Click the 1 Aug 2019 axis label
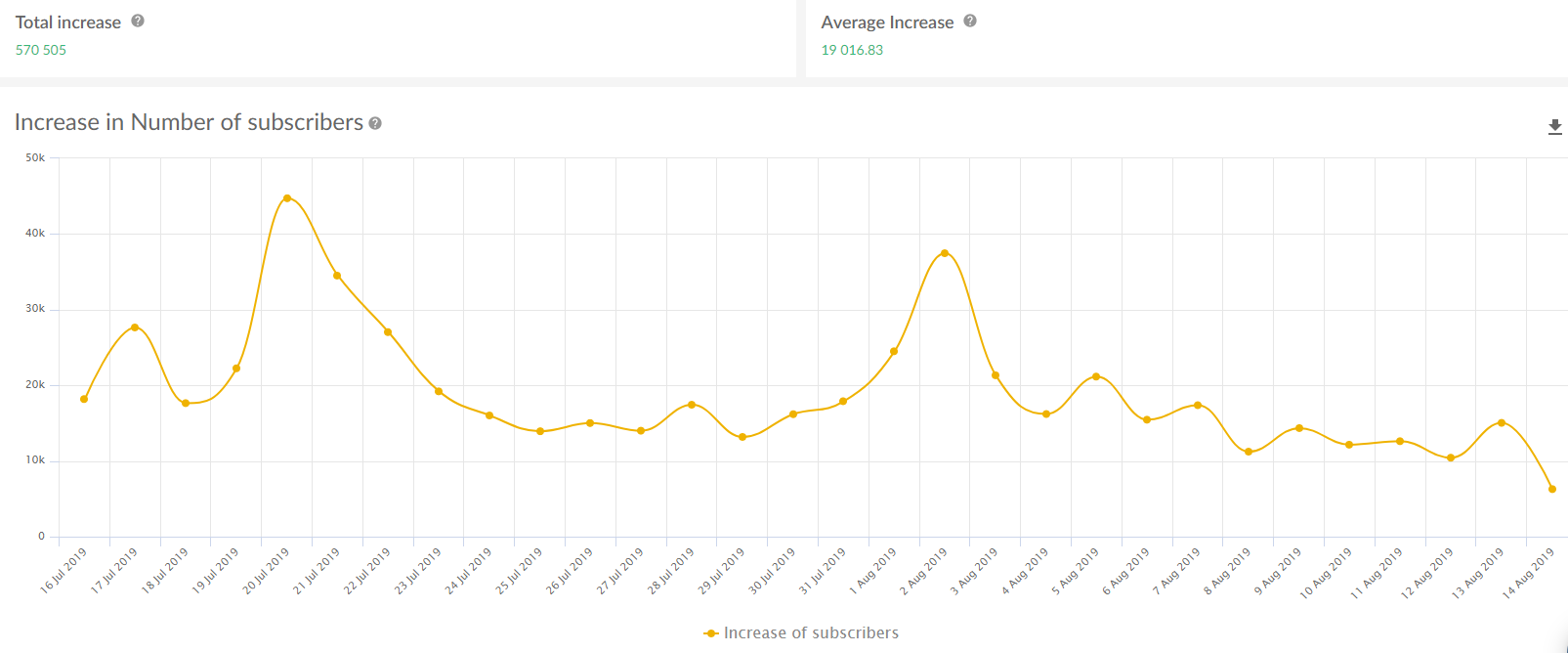Screen dimensions: 1568x653 (872, 572)
